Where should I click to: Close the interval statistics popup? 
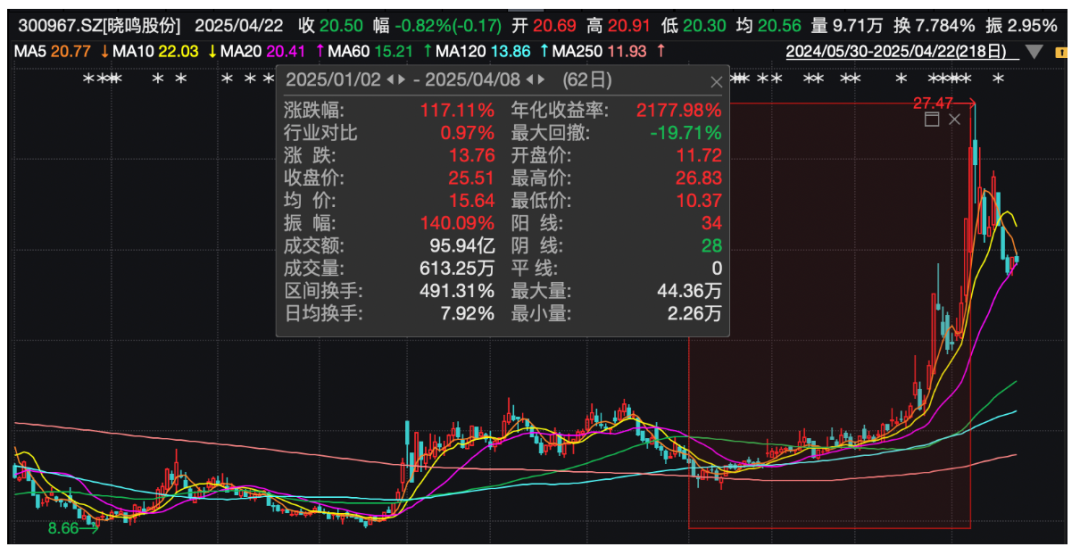[716, 83]
